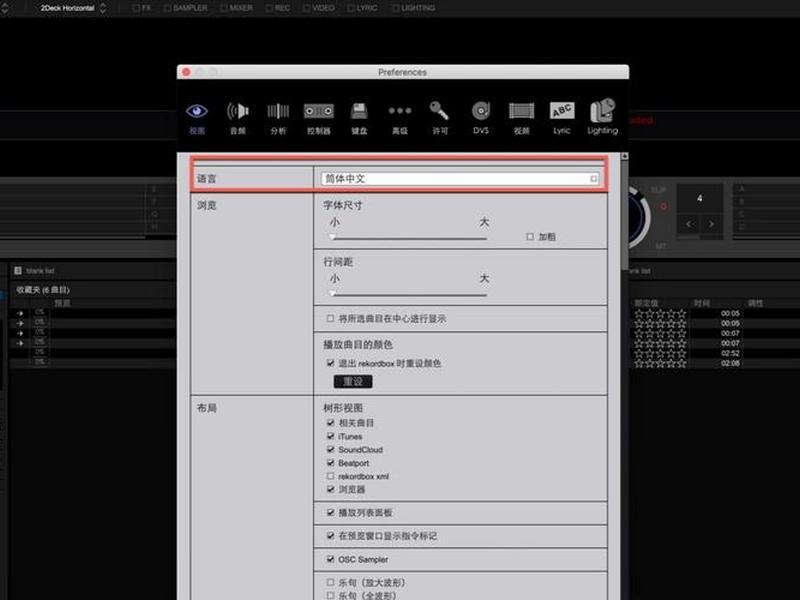The width and height of the screenshot is (800, 600).
Task: Check rekordbox xml in tree view
Action: click(330, 476)
